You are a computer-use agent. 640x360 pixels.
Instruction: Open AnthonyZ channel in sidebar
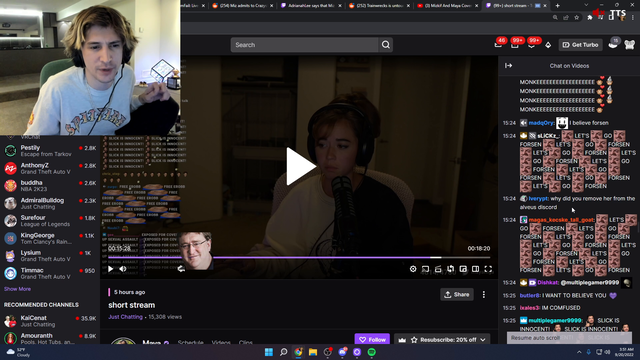point(50,168)
